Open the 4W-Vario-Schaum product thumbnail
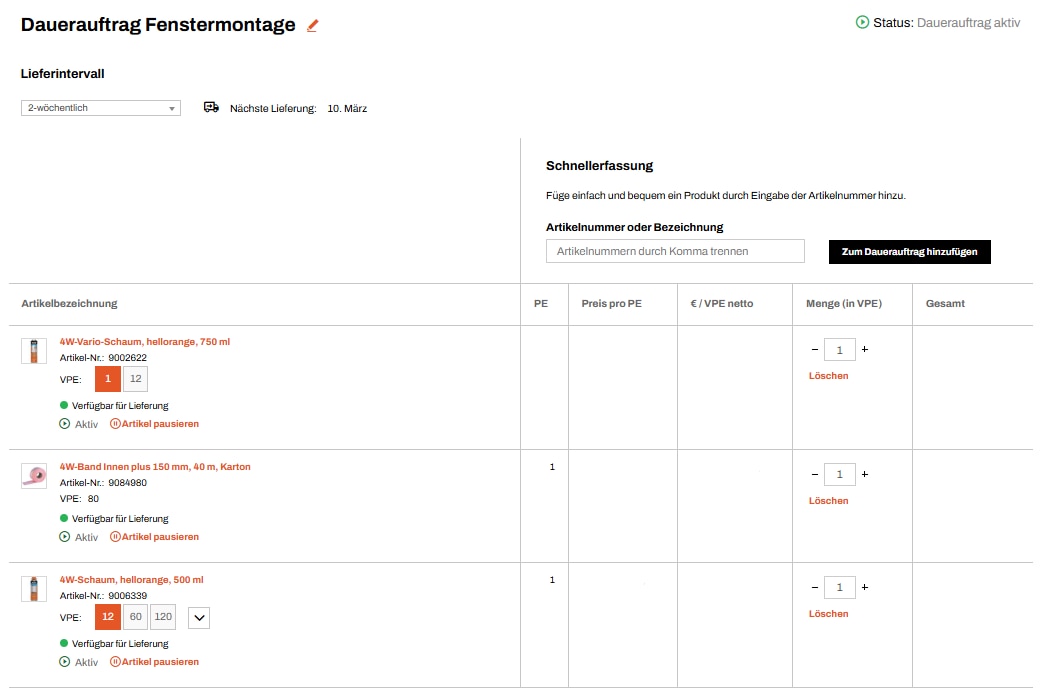This screenshot has width=1055, height=697. pyautogui.click(x=34, y=351)
